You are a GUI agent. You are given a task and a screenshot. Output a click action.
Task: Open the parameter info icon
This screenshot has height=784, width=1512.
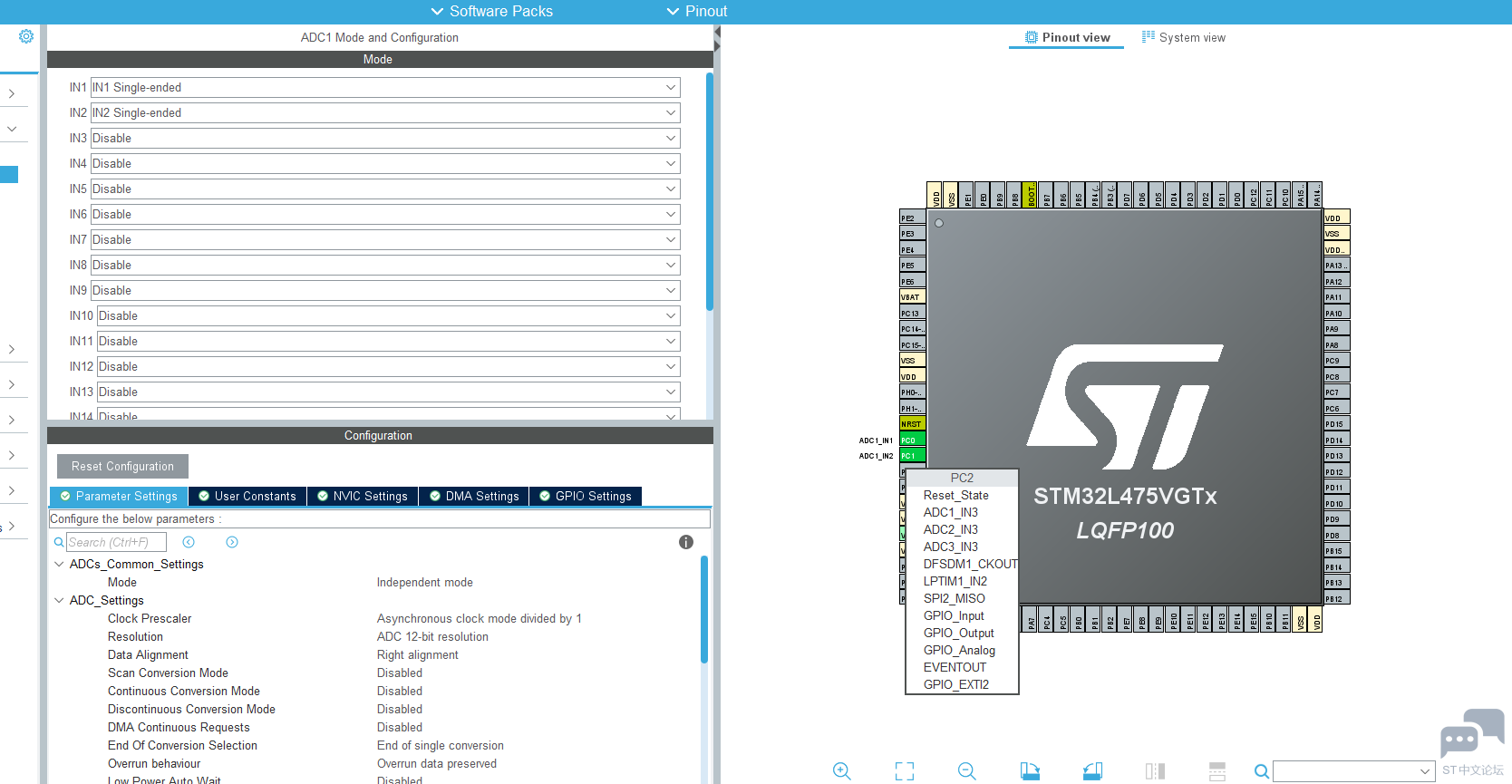coord(686,542)
